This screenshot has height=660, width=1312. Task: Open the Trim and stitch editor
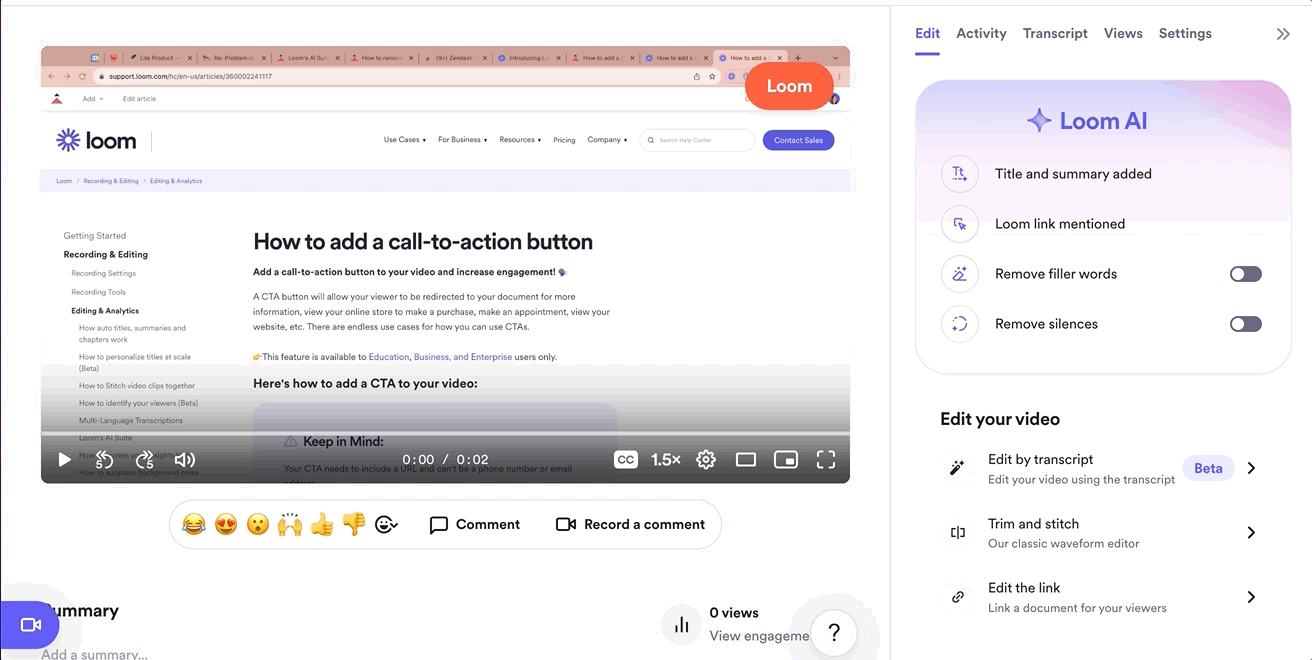click(1251, 532)
